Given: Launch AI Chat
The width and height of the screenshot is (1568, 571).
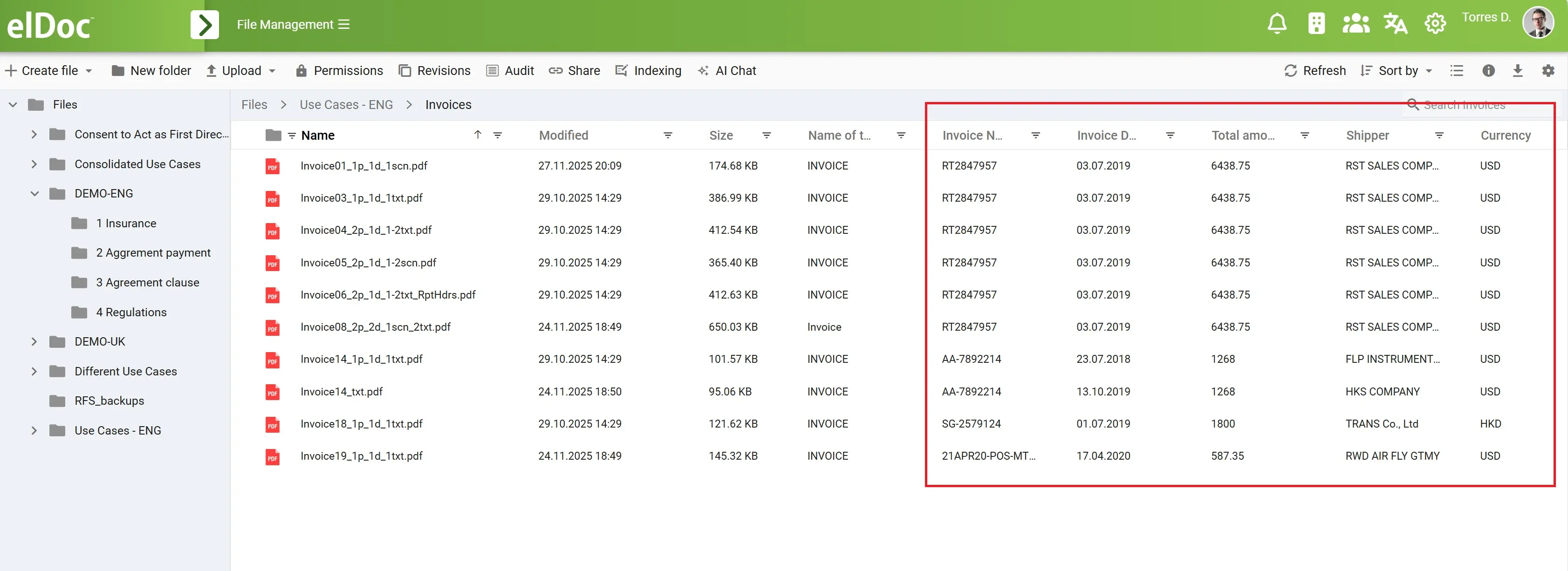Looking at the screenshot, I should (x=727, y=70).
